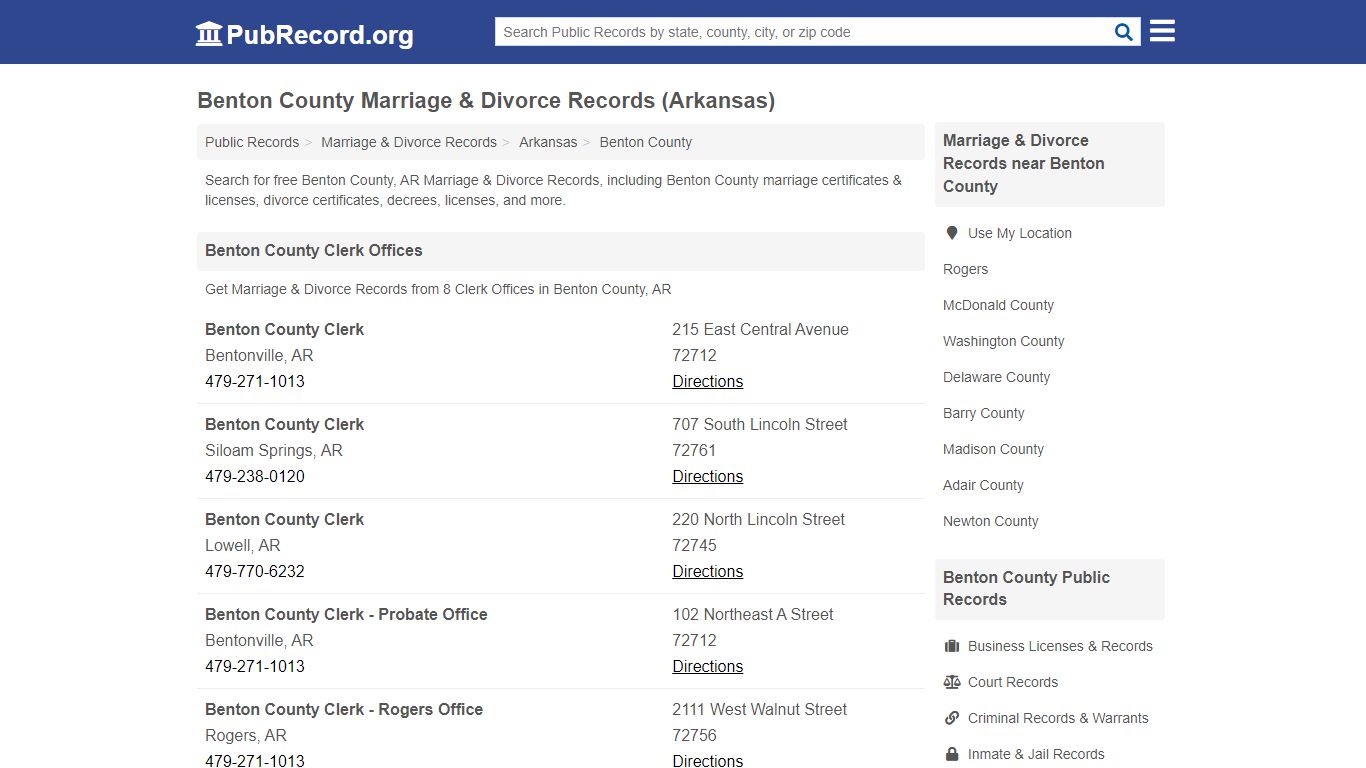This screenshot has height=768, width=1366.
Task: Open Court Records link
Action: point(1013,682)
